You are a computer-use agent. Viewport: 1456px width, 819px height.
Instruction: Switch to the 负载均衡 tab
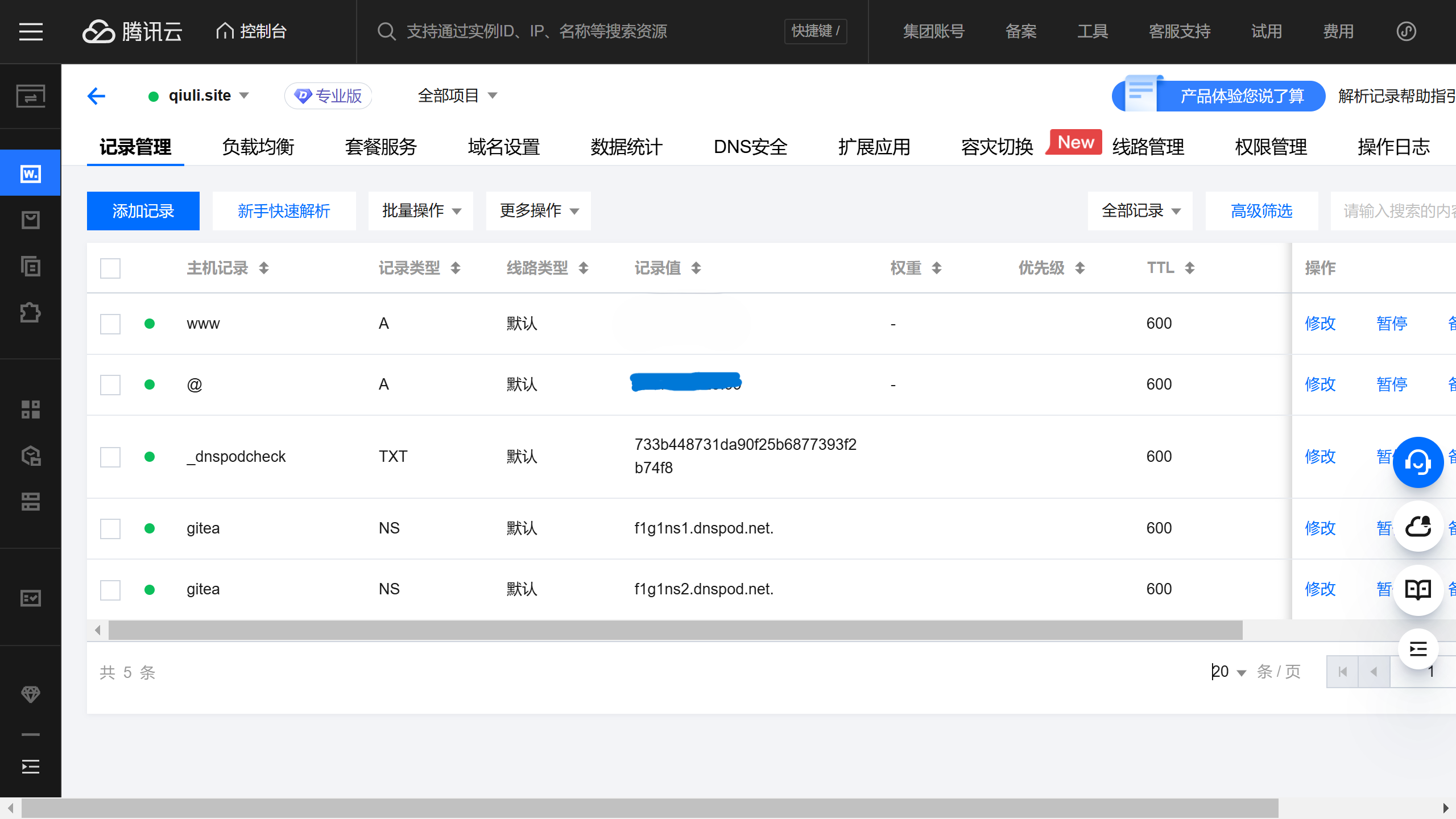[258, 147]
